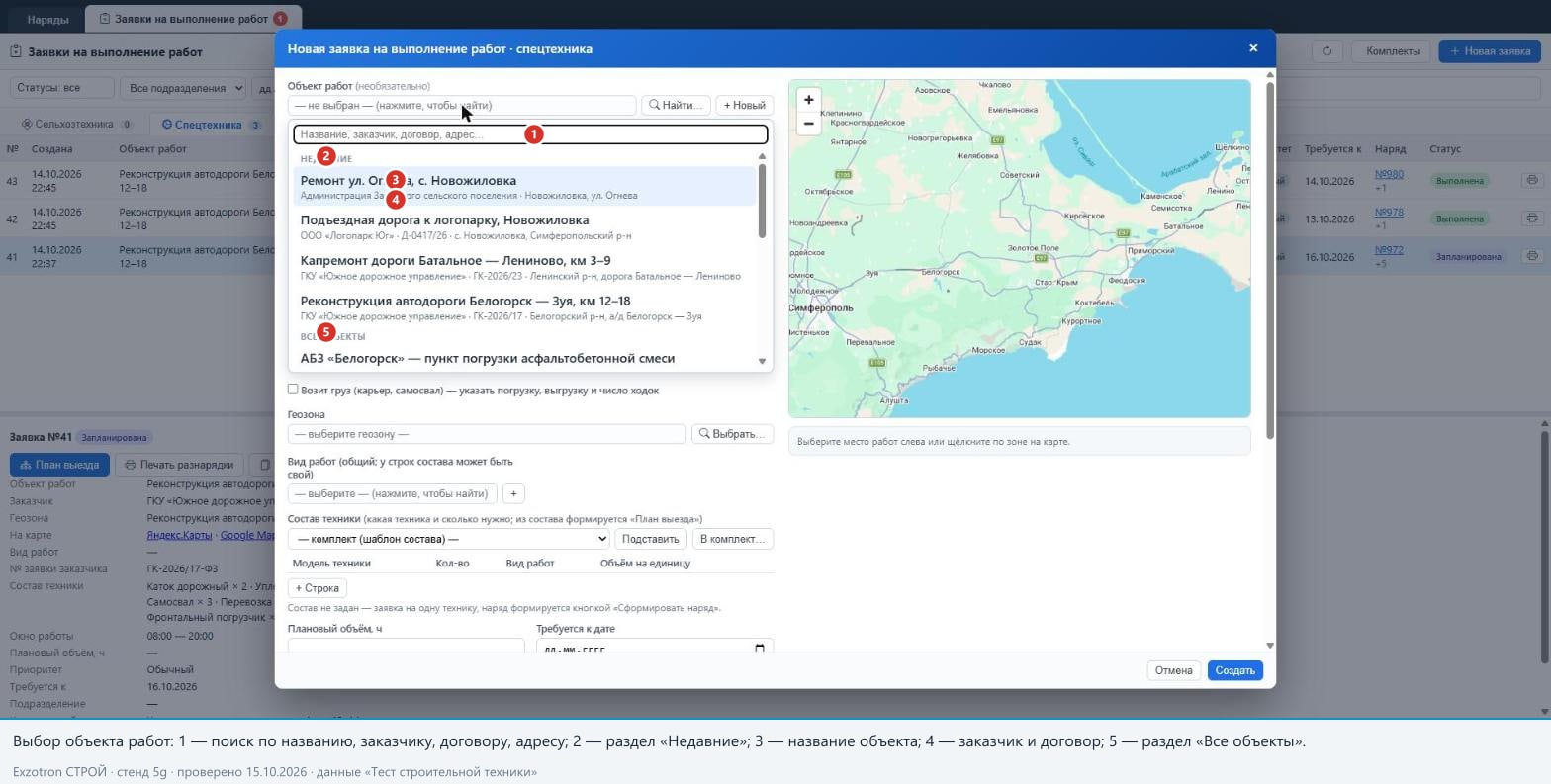Open order link №980
1551x784 pixels.
pos(1389,174)
